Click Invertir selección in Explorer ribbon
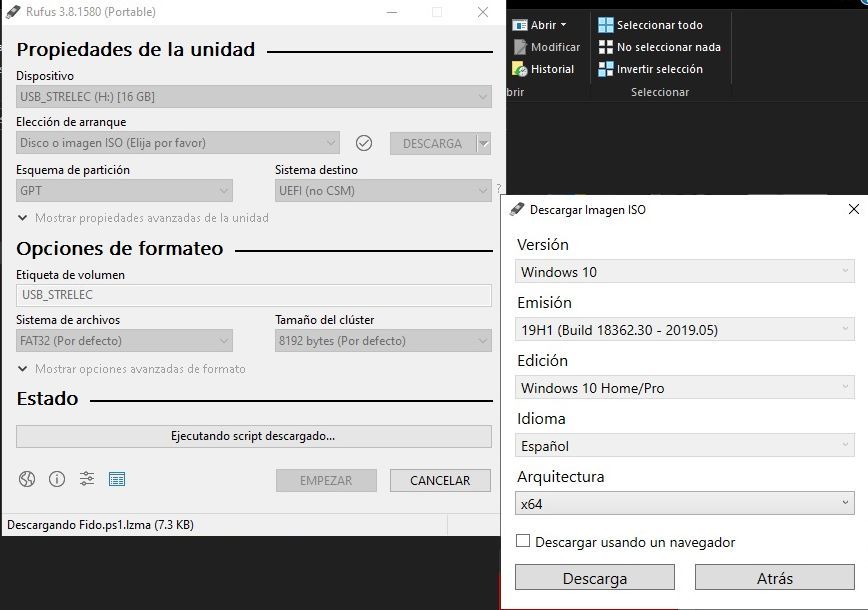This screenshot has width=868, height=610. (659, 69)
